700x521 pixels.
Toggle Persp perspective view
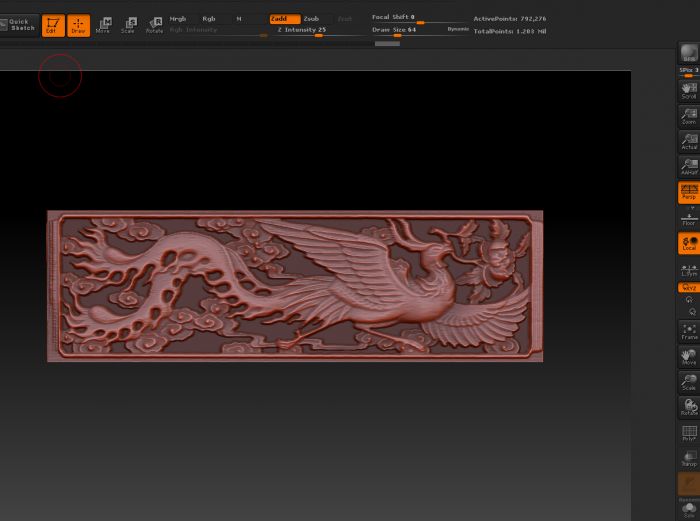tap(689, 192)
